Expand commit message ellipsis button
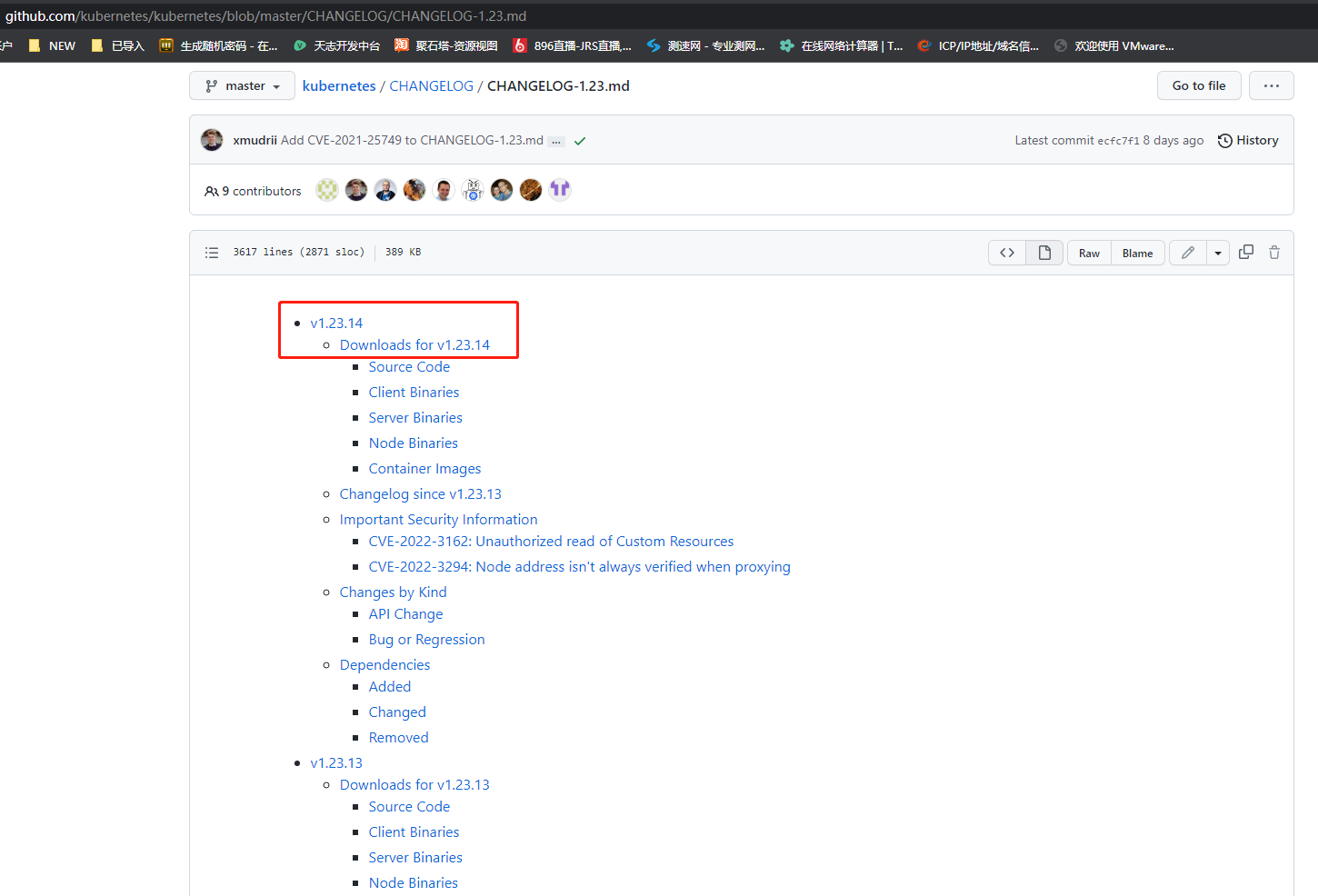 coord(556,141)
